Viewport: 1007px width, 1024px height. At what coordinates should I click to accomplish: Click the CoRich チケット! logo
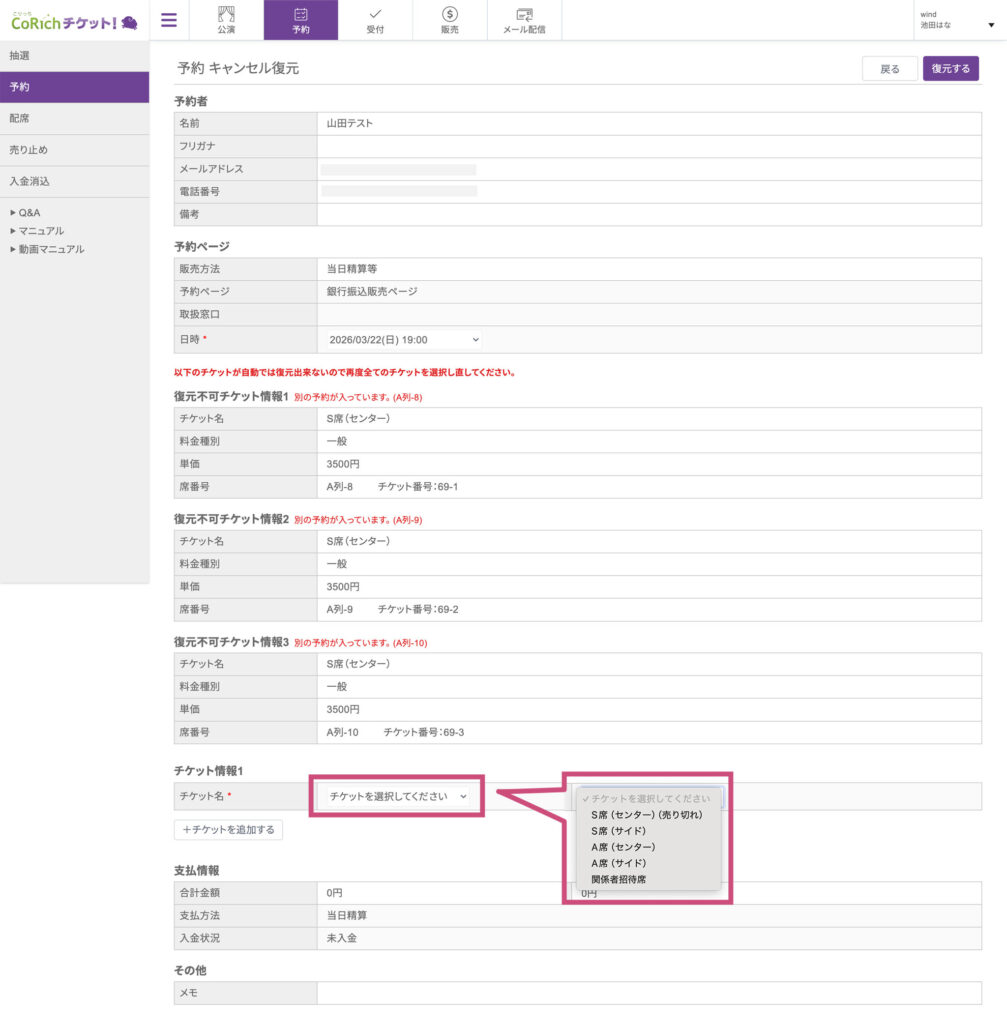(x=74, y=21)
